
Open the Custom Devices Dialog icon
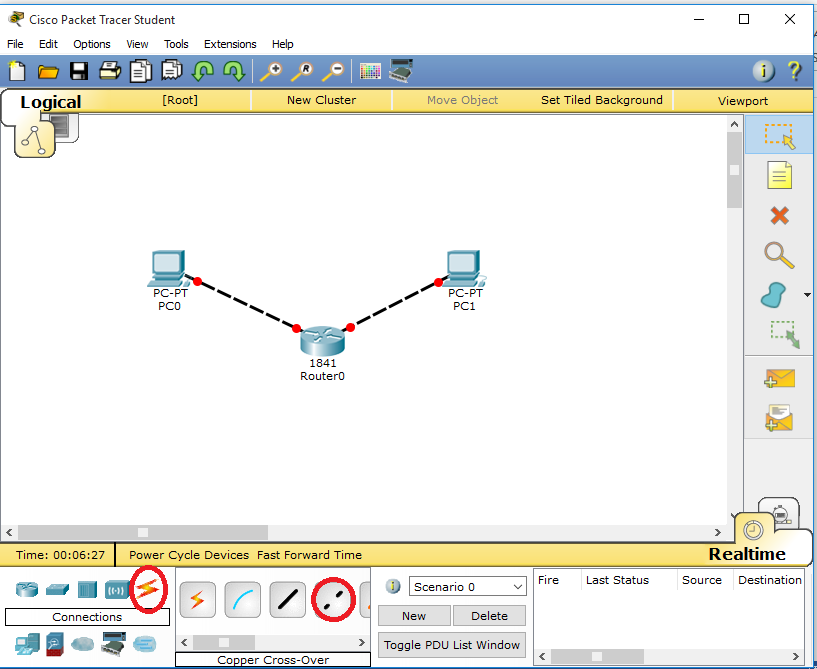(x=401, y=70)
